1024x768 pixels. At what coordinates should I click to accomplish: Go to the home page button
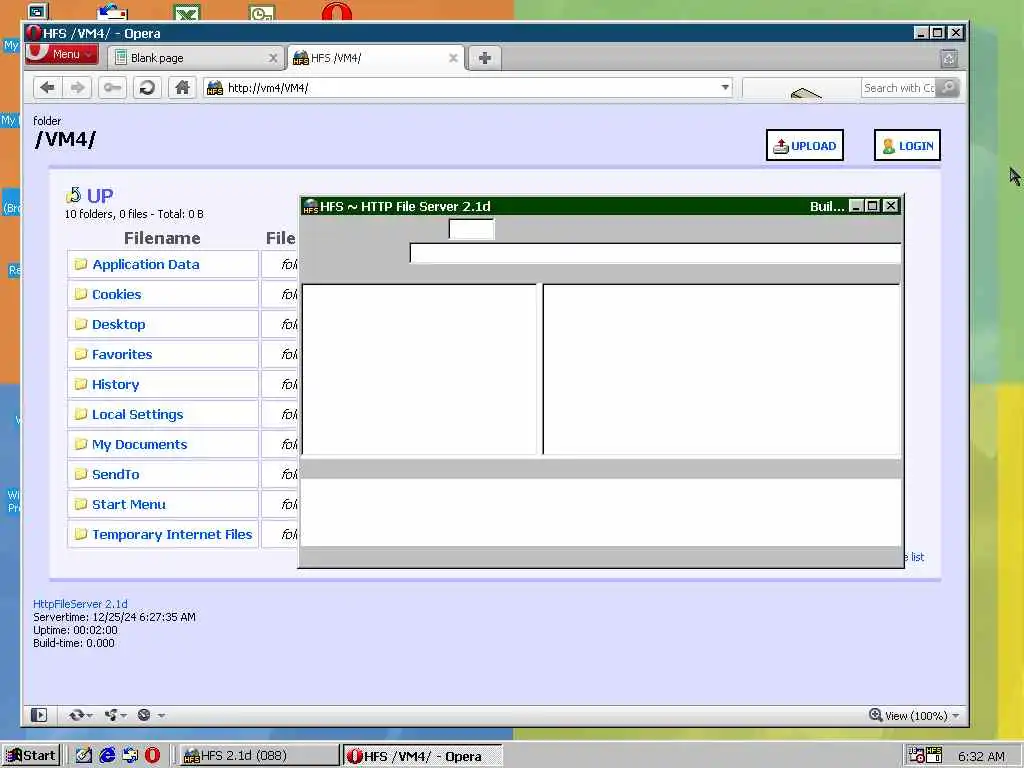click(x=182, y=88)
